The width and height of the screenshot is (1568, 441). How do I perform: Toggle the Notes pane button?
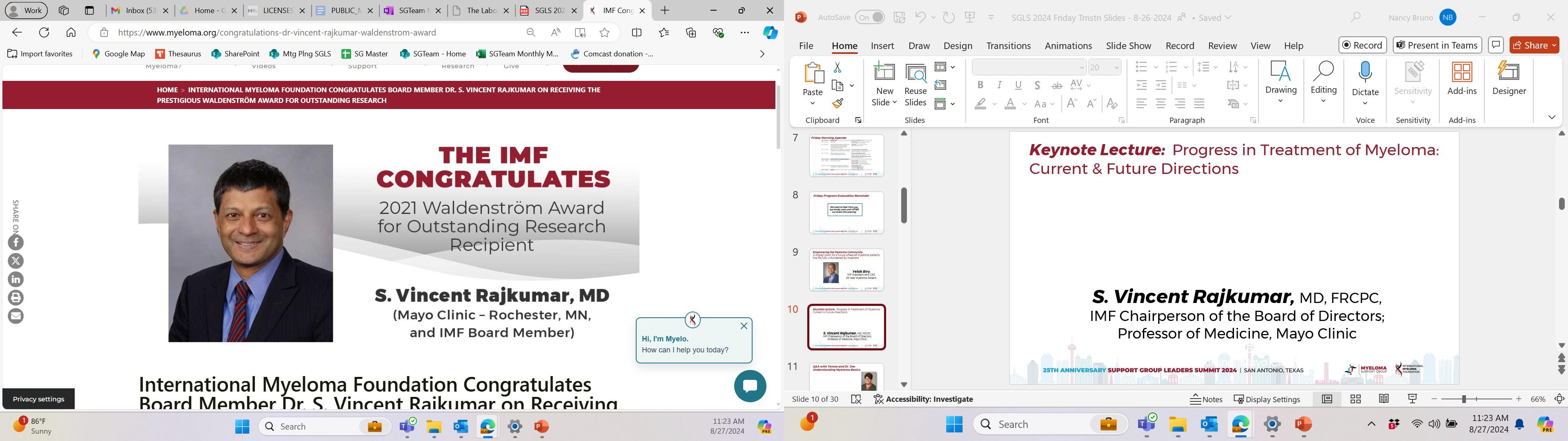(x=1206, y=400)
